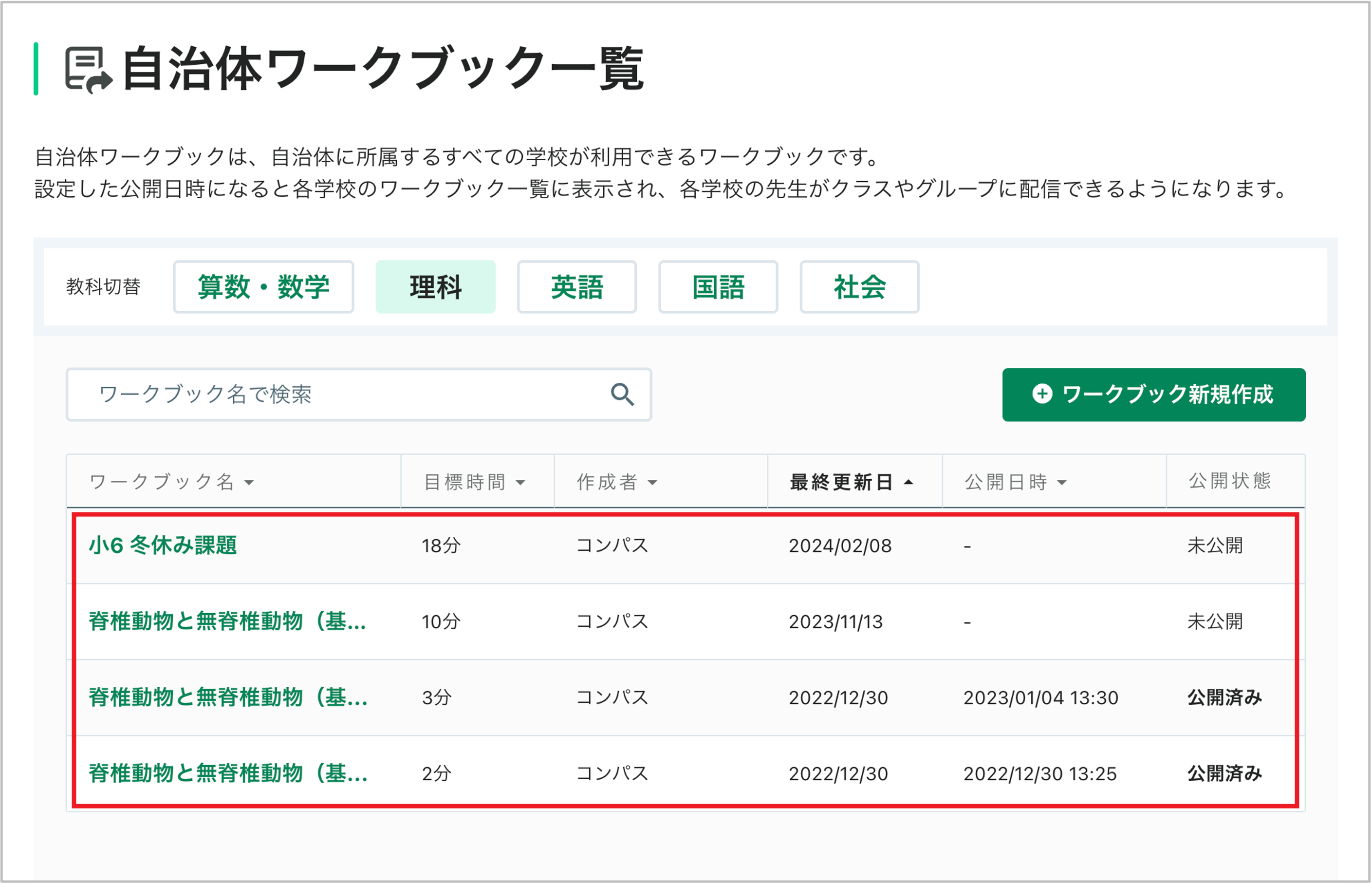Click the plus icon on ワークブック新規作成

coord(1042,395)
